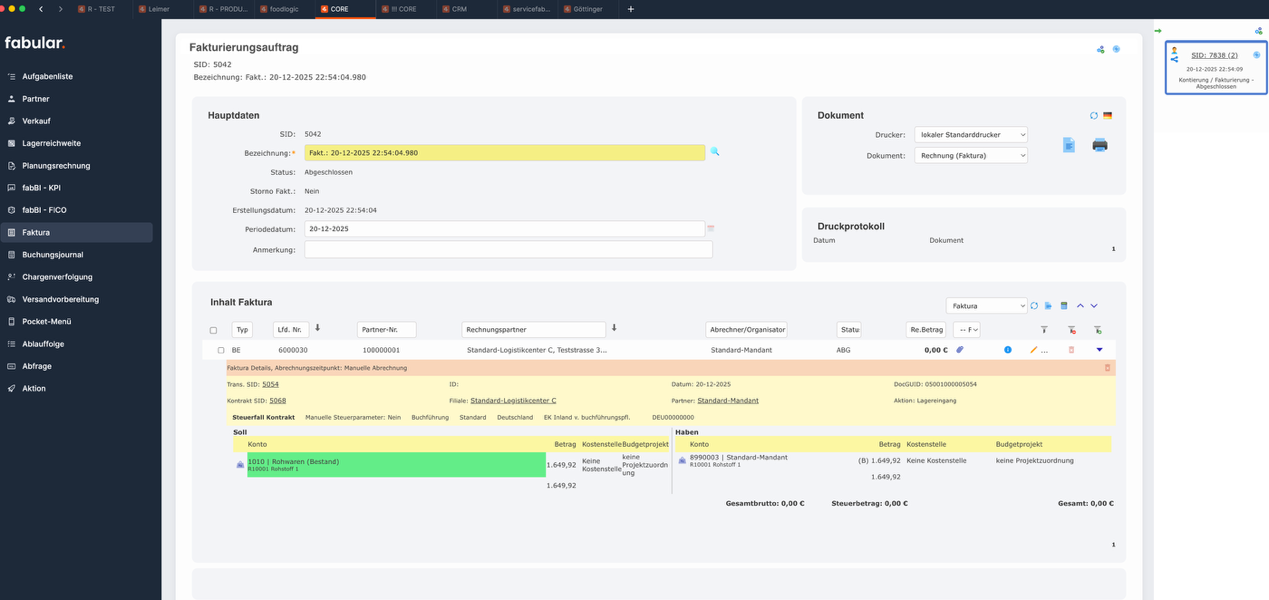The width and height of the screenshot is (1269, 600).
Task: Click the magnifier next to Bezeichnung field
Action: click(714, 152)
